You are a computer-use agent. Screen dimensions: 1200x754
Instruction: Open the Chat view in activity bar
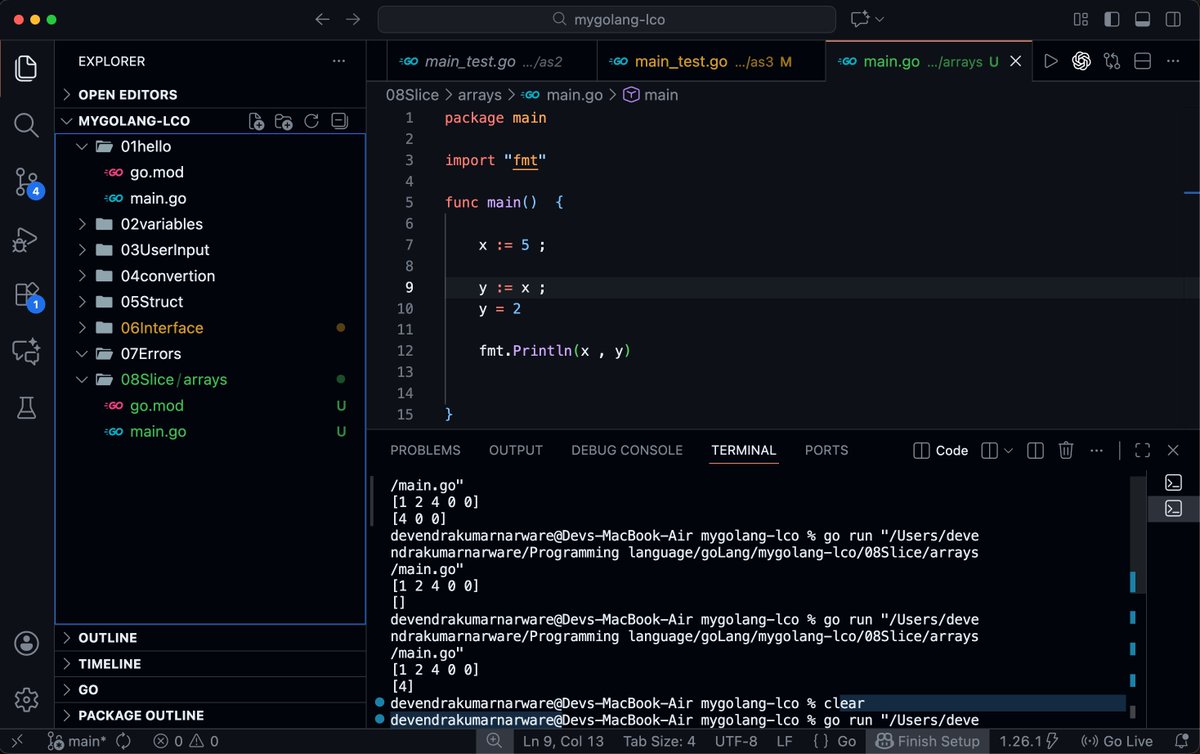pyautogui.click(x=26, y=351)
